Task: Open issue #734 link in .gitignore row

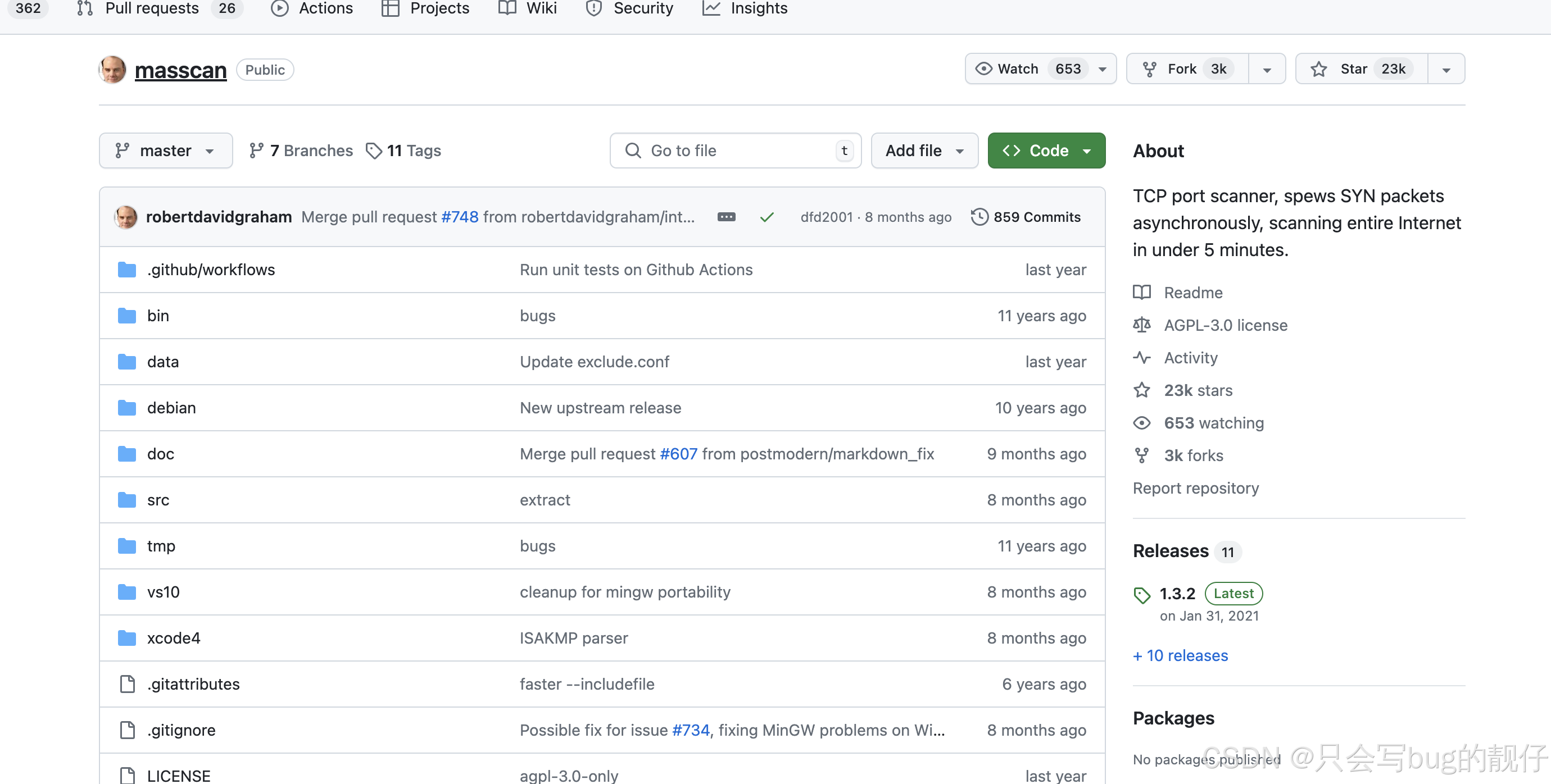Action: click(691, 730)
